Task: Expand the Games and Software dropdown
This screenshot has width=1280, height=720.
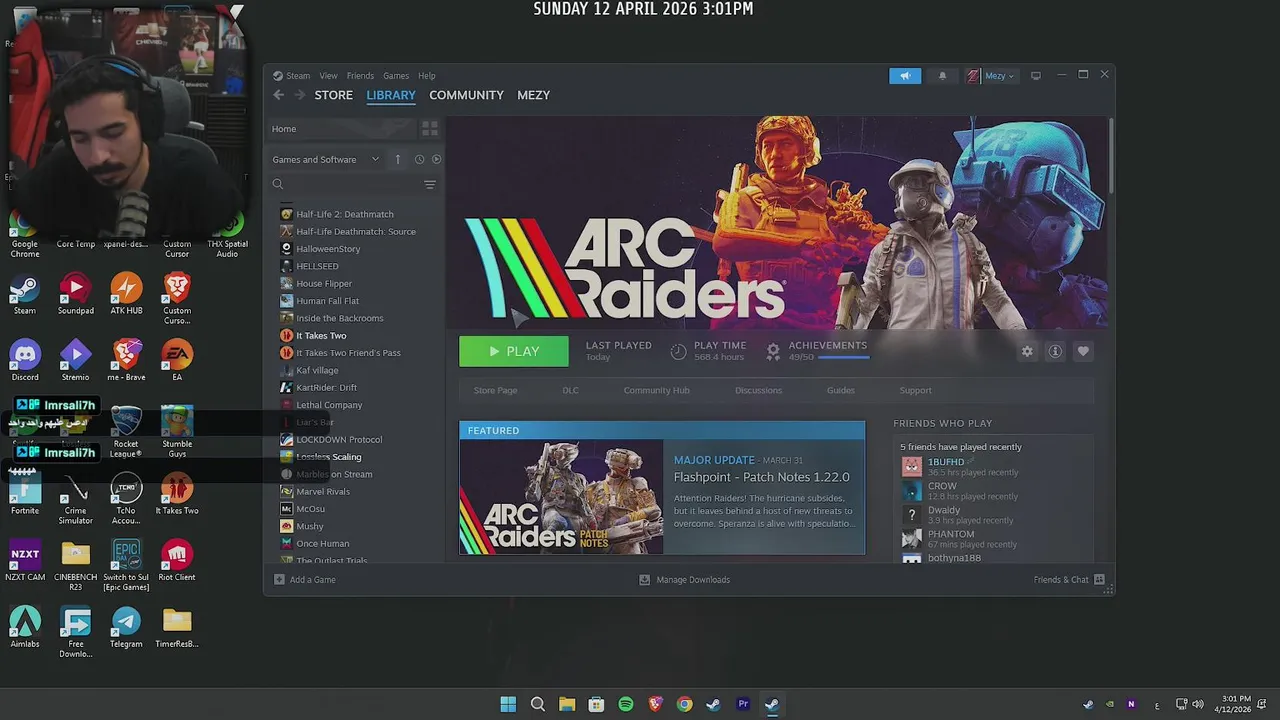Action: (x=326, y=159)
